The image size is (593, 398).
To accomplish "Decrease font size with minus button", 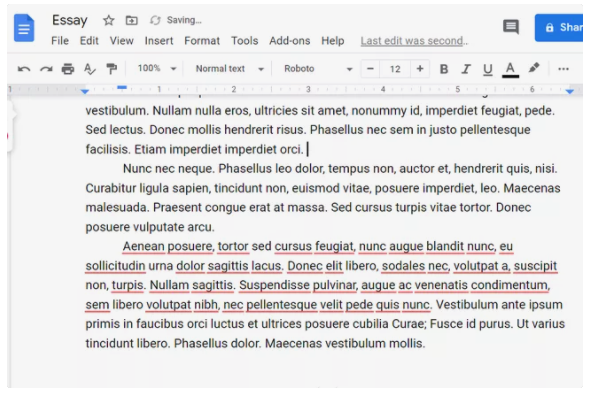I will [x=370, y=69].
